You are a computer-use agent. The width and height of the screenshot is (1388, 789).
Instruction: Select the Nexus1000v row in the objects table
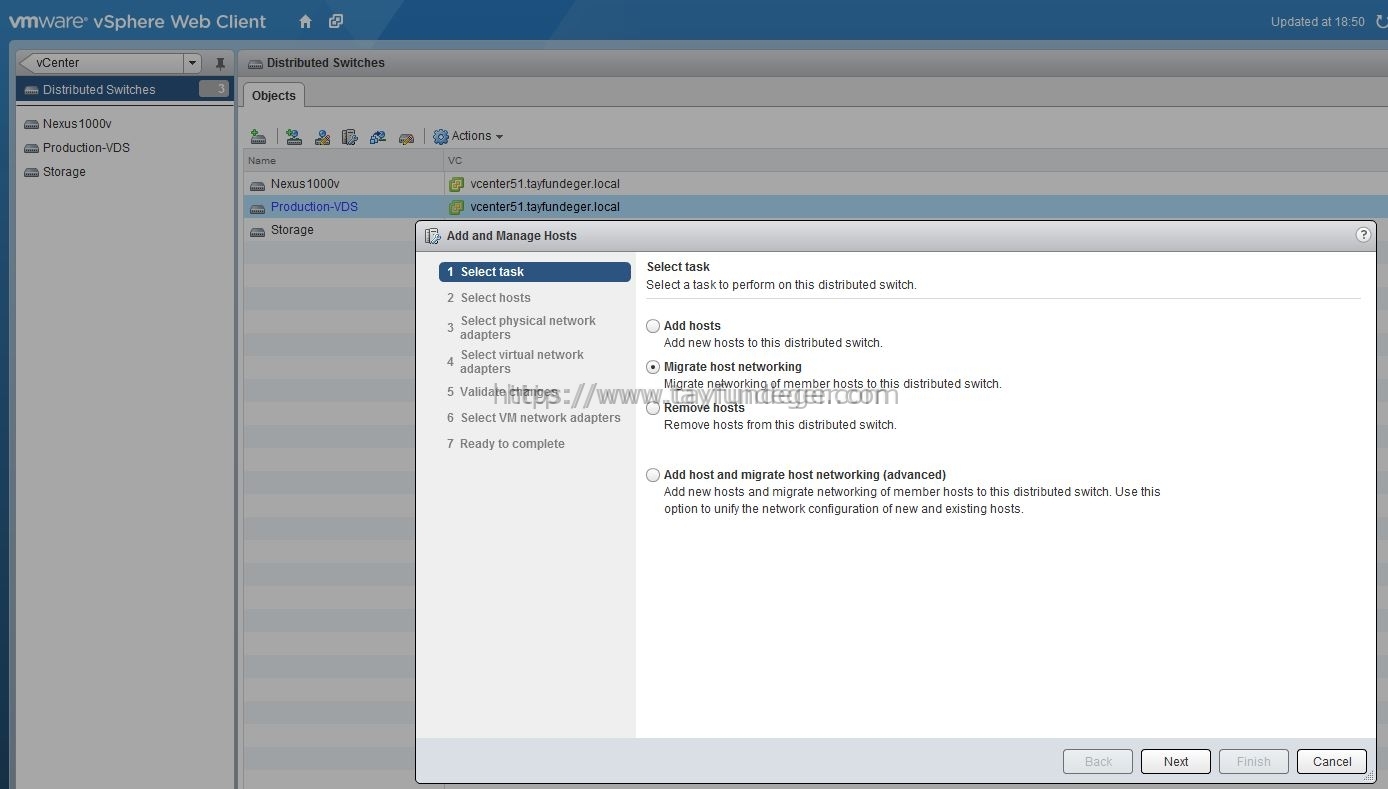pos(815,184)
